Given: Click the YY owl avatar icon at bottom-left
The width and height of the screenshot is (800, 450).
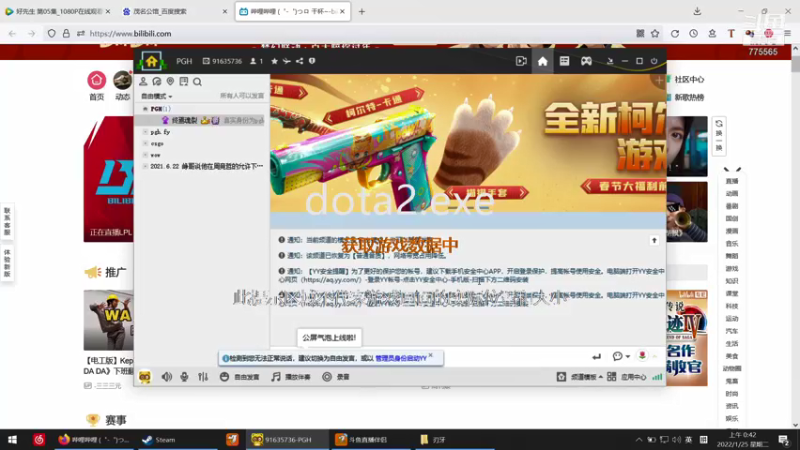Looking at the screenshot, I should [145, 377].
